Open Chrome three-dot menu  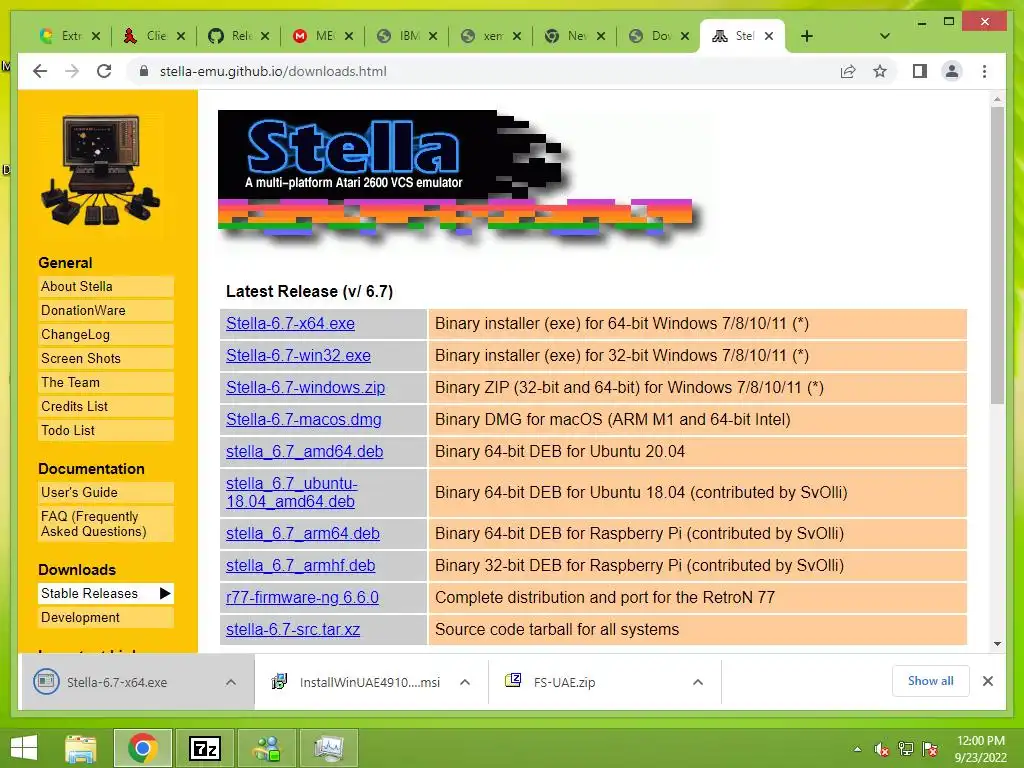[x=984, y=71]
